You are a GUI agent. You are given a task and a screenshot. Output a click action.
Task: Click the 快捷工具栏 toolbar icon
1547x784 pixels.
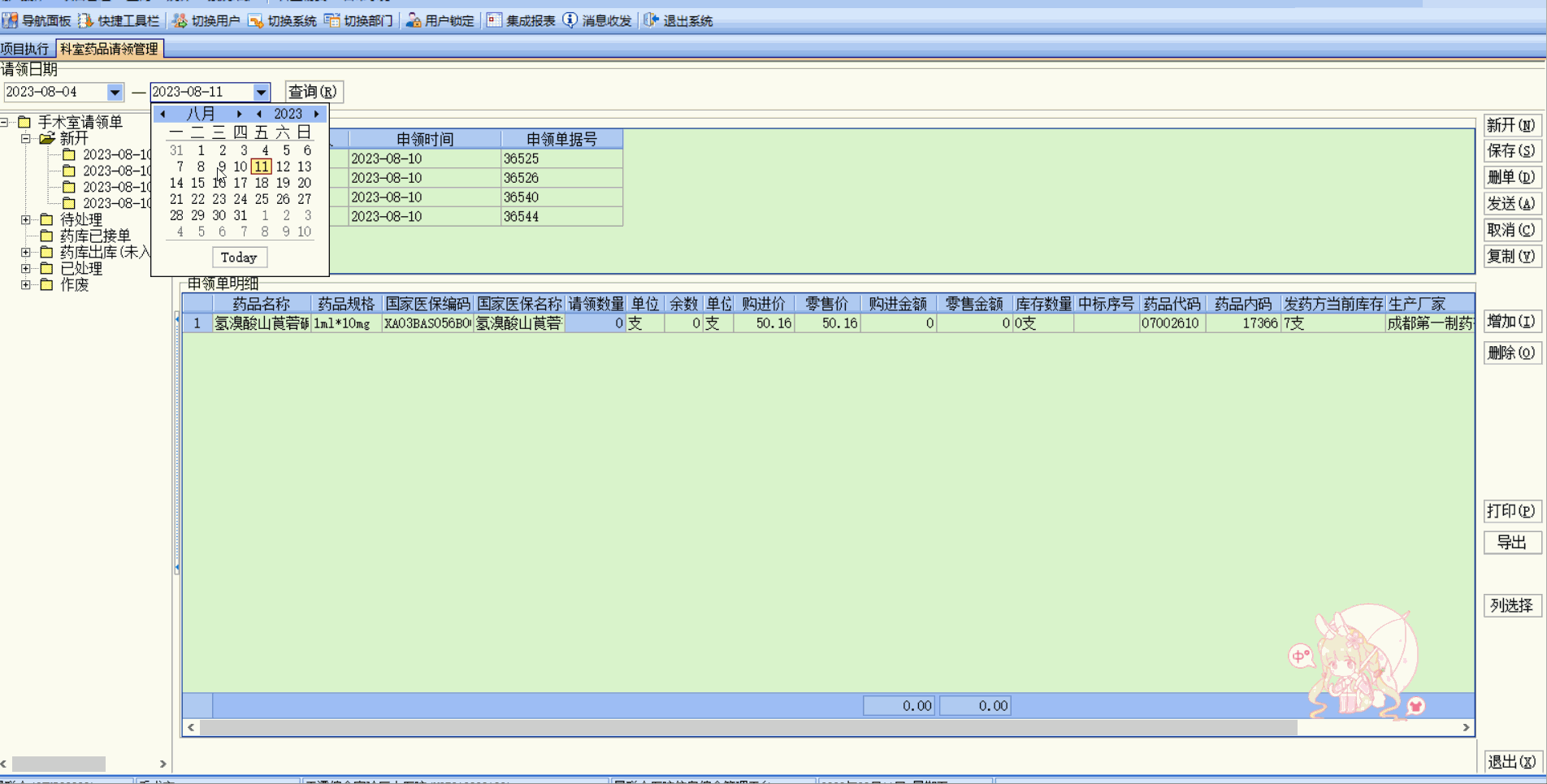85,20
